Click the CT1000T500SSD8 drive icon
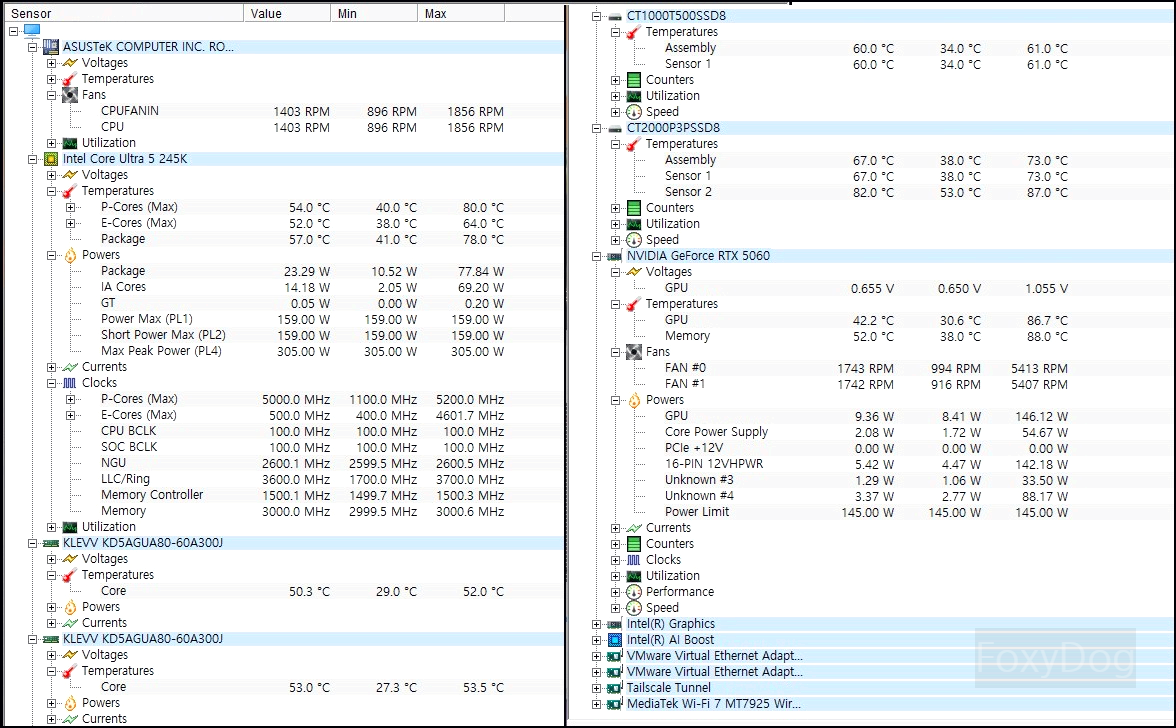Screen dimensions: 1176x728 tap(615, 16)
